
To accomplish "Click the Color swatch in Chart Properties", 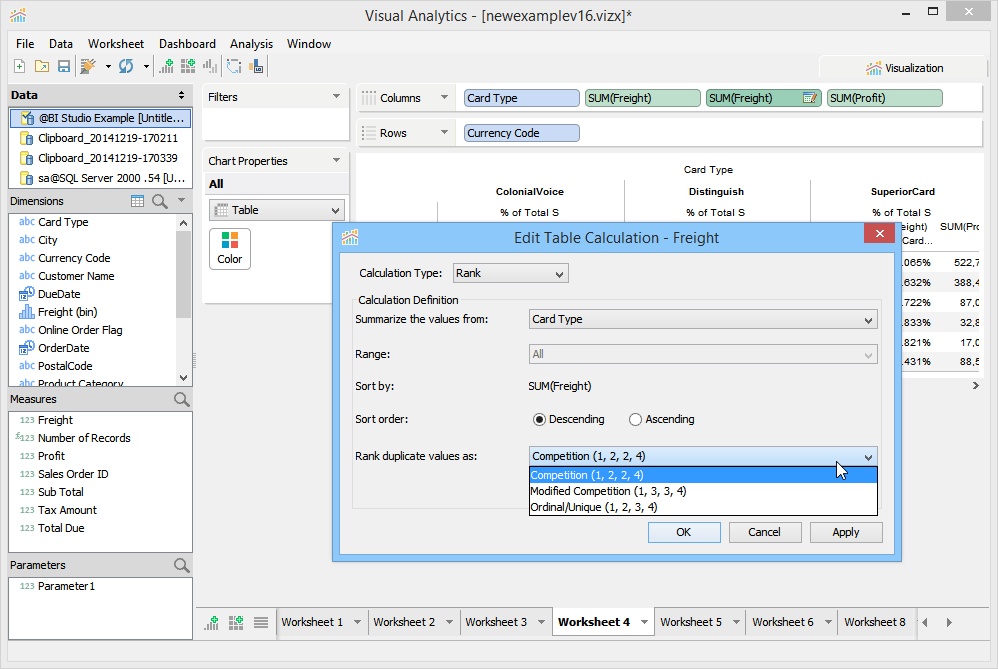I will coord(230,248).
